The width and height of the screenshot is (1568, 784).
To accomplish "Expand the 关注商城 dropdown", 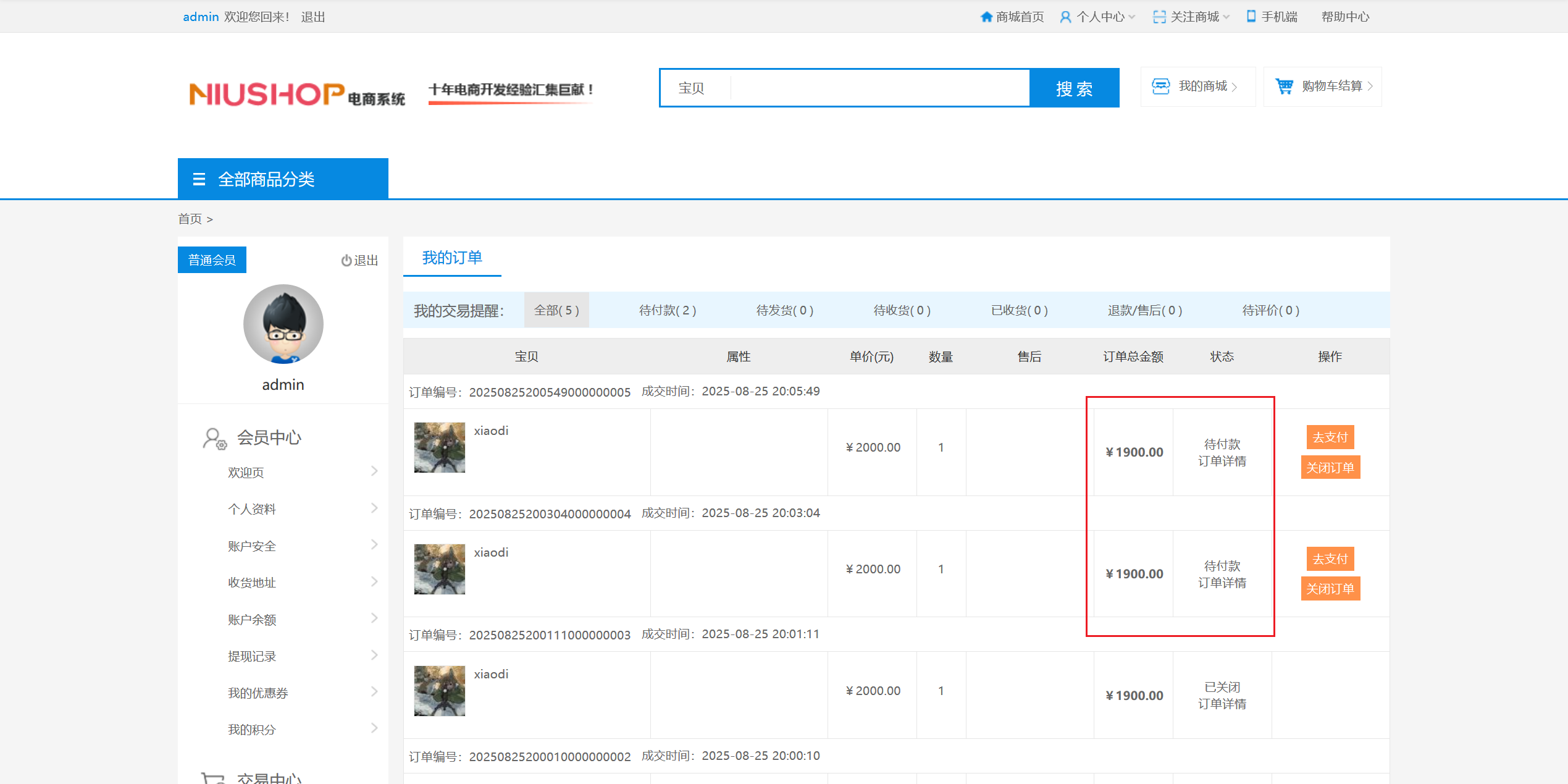I will tap(1226, 17).
